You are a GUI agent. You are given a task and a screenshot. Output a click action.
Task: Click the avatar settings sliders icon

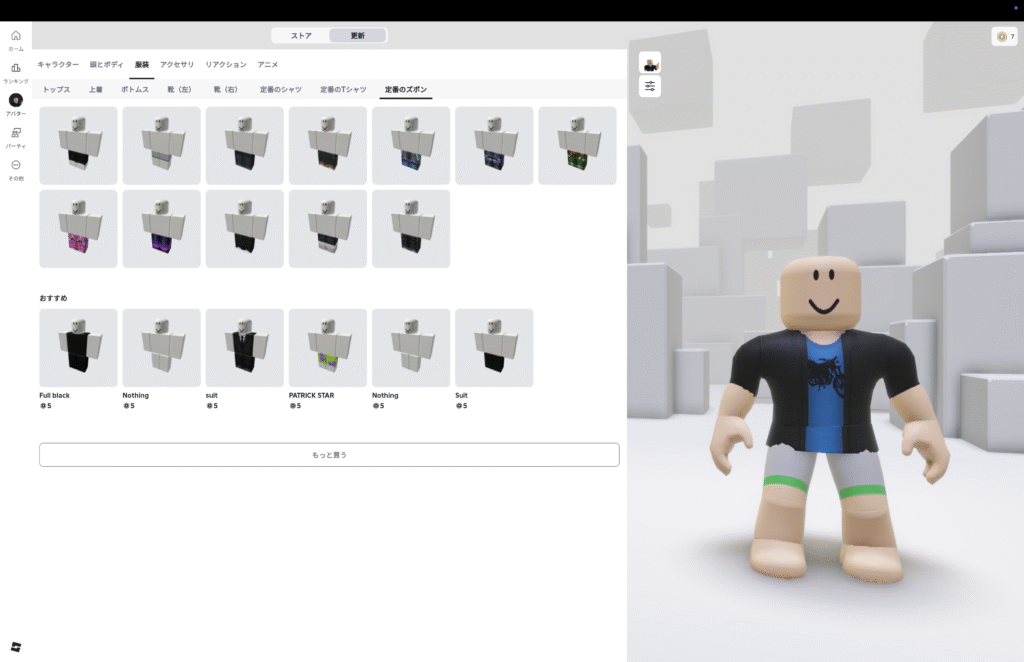[x=650, y=87]
